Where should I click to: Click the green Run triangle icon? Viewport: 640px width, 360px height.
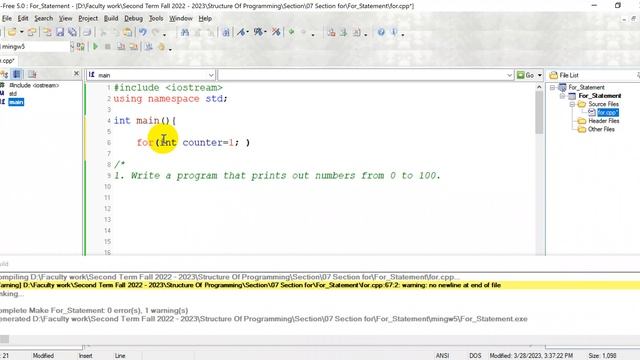click(96, 47)
